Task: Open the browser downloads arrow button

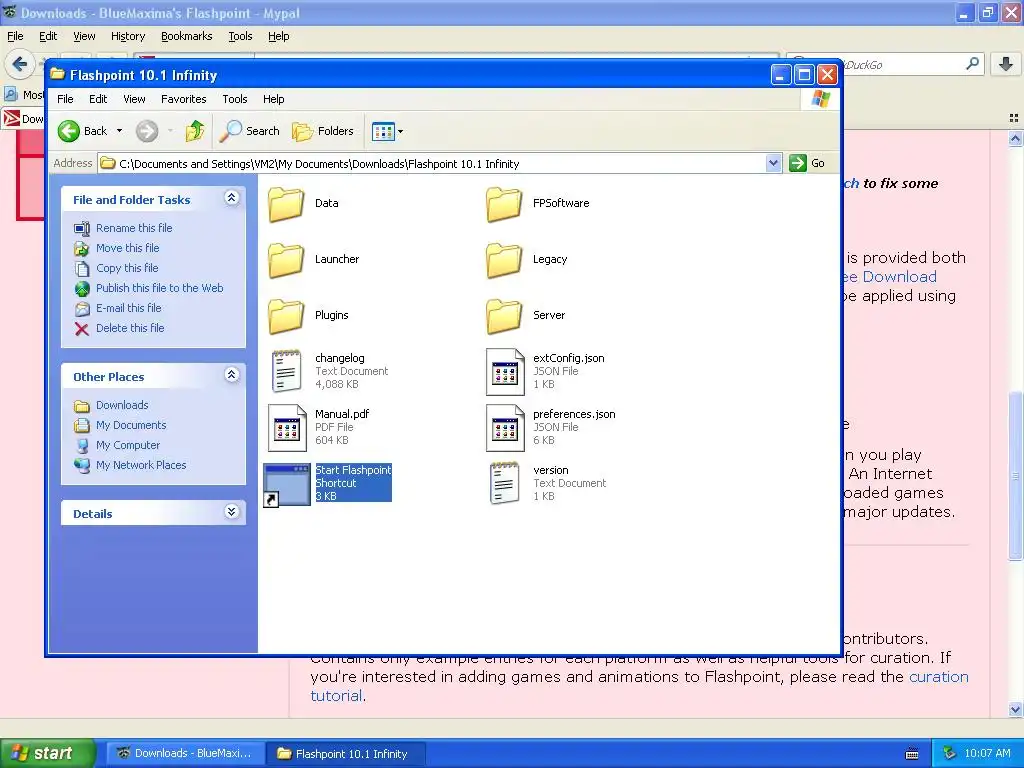Action: click(1006, 64)
